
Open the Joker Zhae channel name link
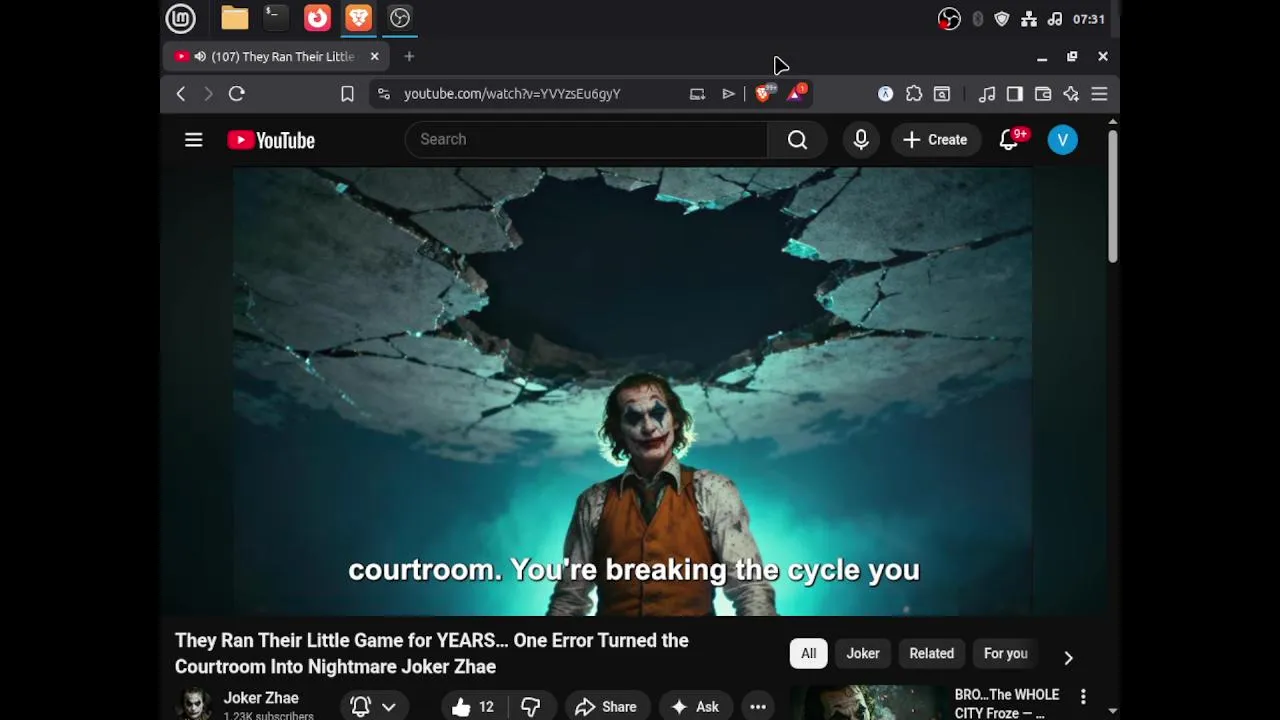pos(261,698)
